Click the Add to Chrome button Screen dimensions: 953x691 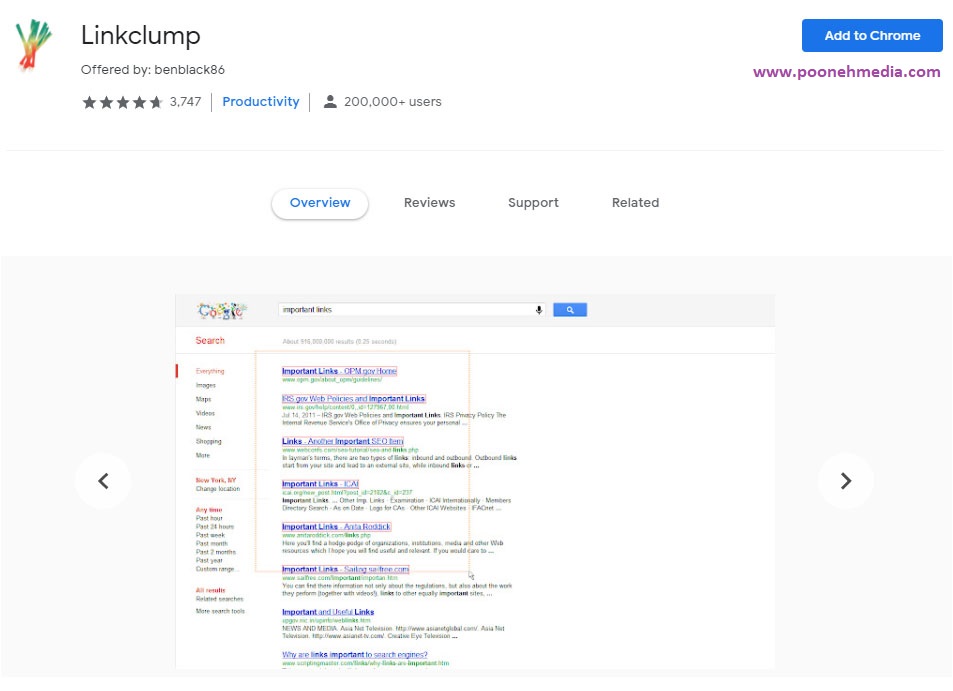pos(872,35)
